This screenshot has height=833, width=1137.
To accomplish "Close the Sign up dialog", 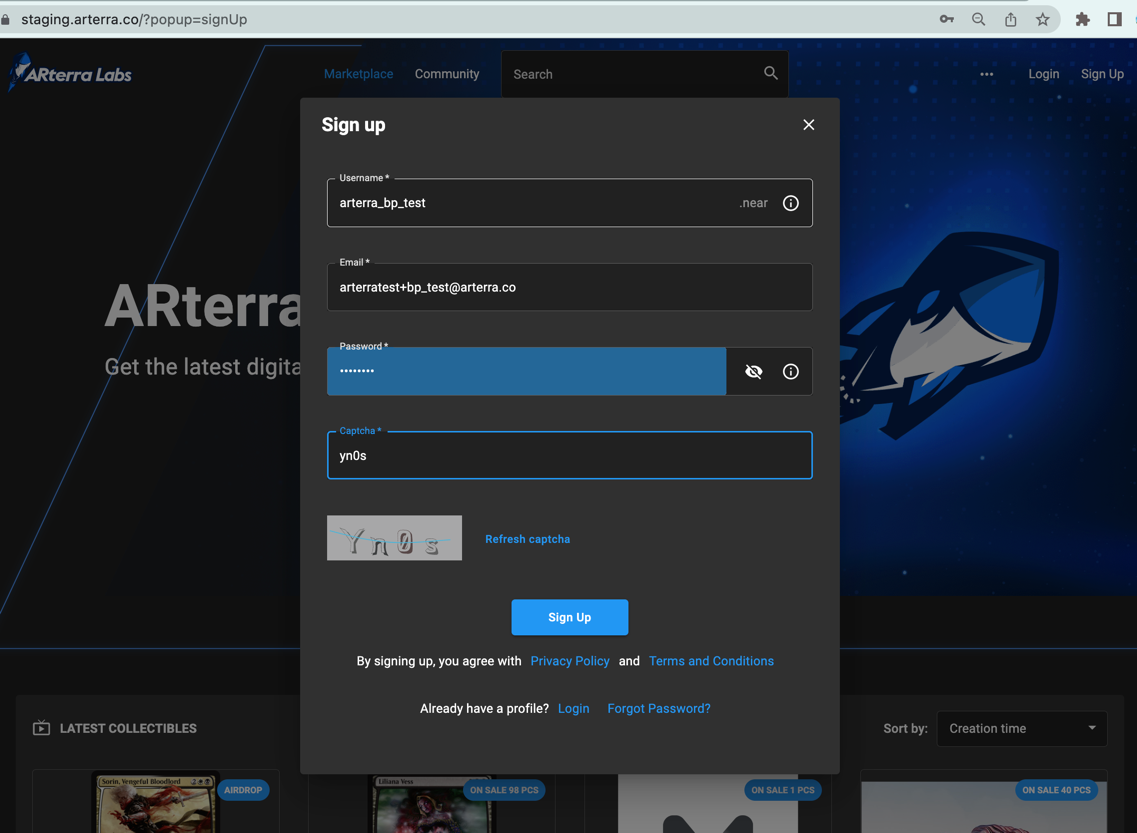I will point(808,124).
